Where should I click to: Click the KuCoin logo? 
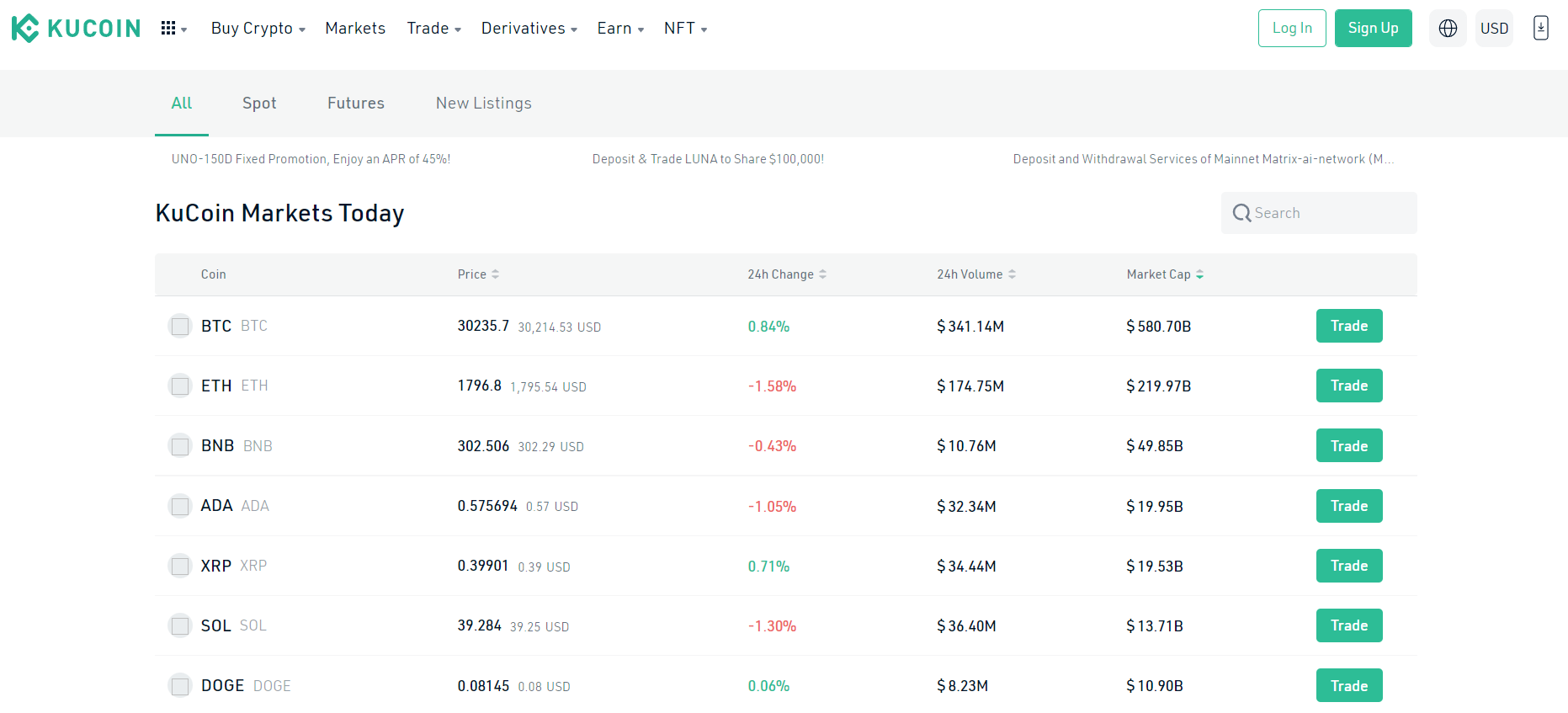[76, 29]
